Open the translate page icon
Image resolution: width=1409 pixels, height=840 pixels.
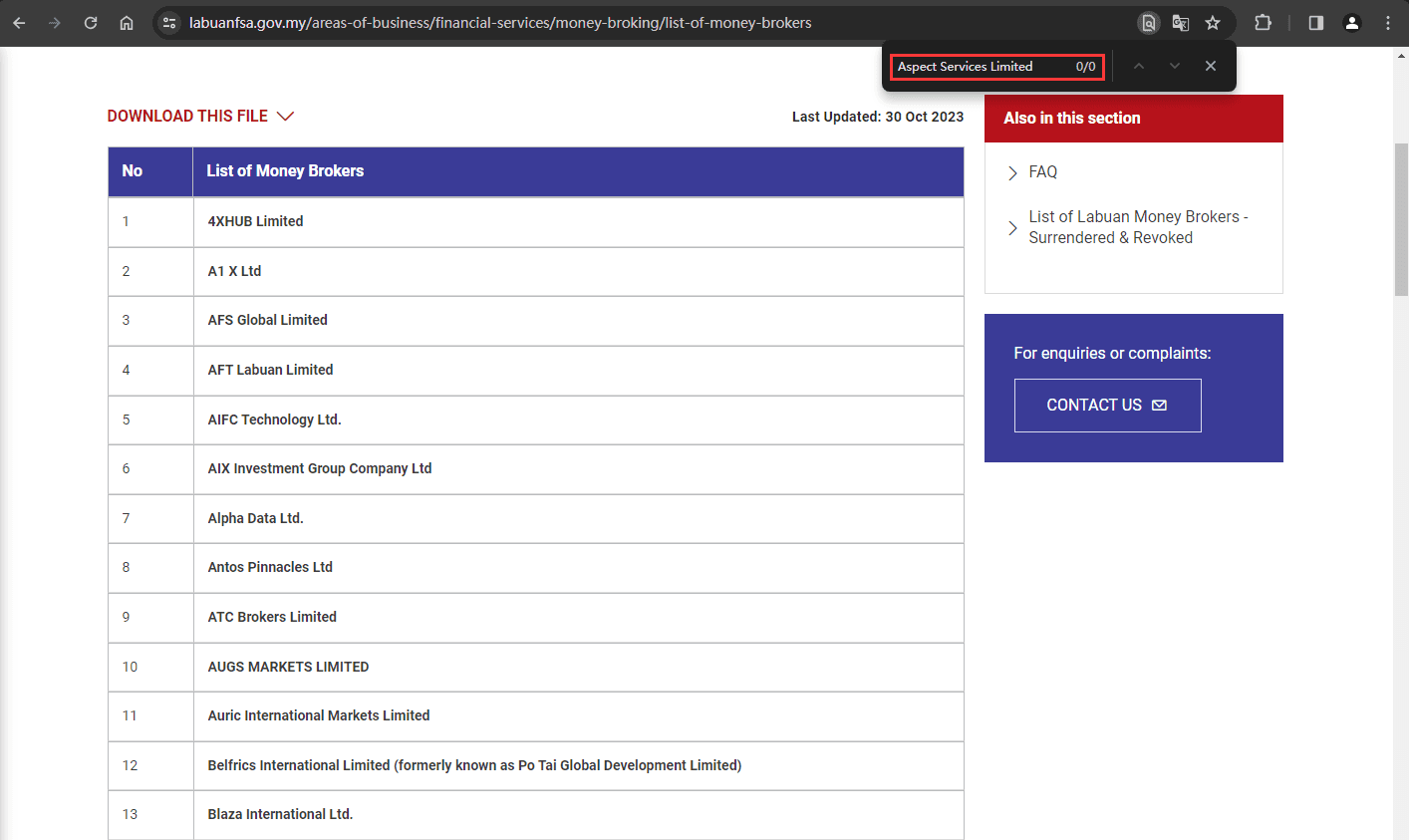(1181, 23)
